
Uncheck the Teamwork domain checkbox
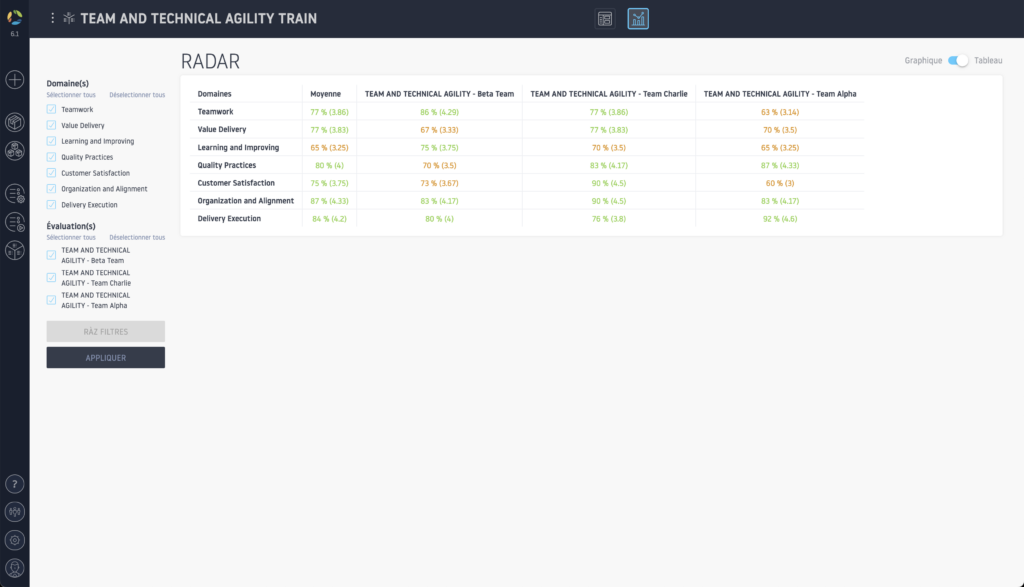[51, 109]
